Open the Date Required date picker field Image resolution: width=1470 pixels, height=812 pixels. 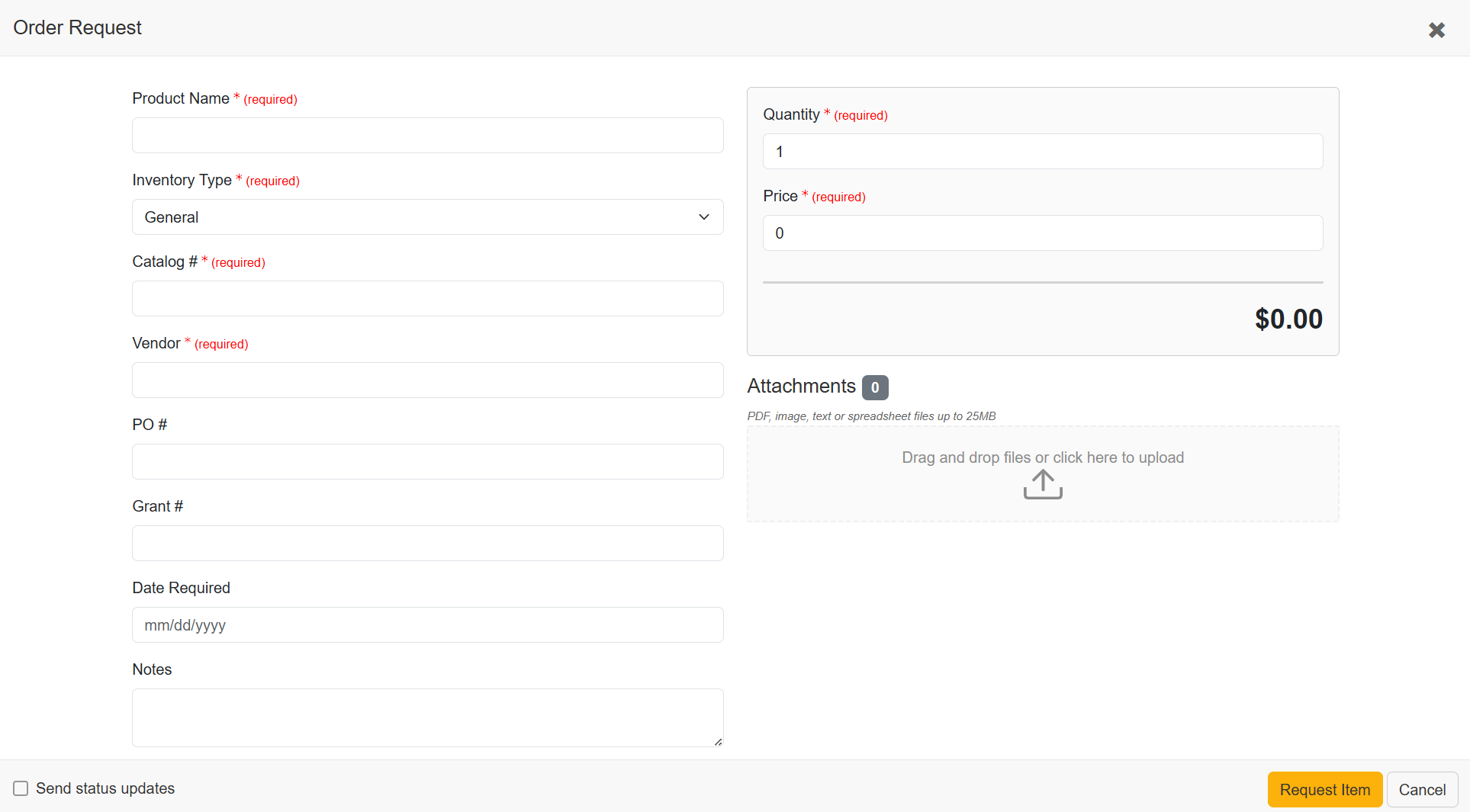[x=427, y=624]
